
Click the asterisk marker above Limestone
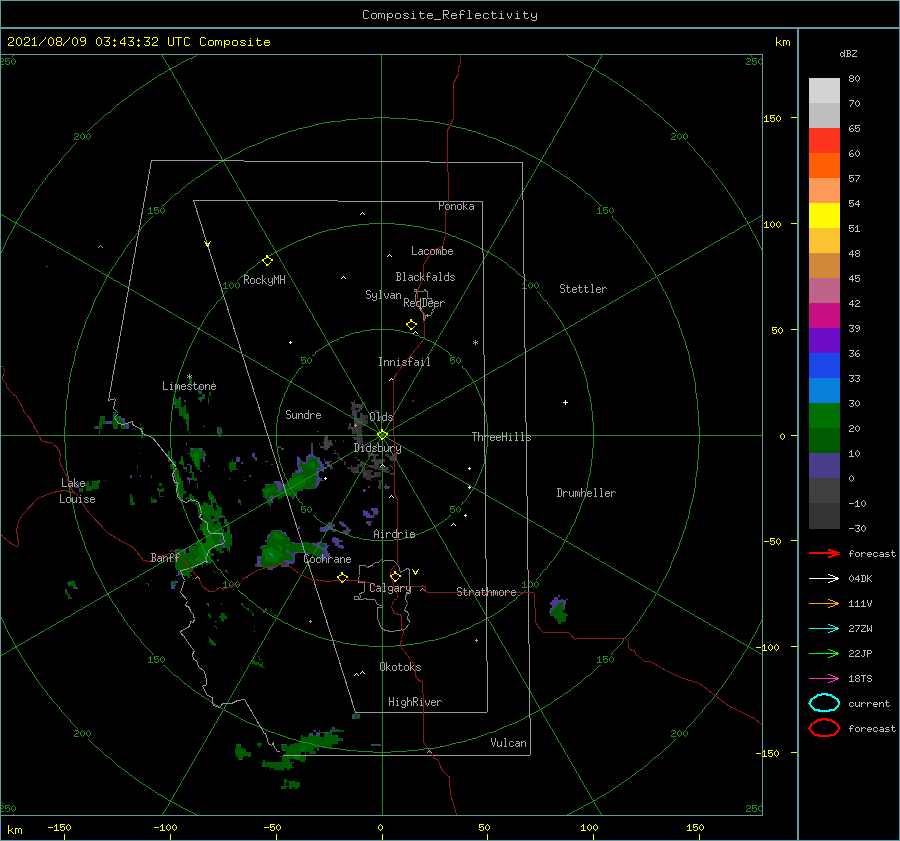point(189,378)
